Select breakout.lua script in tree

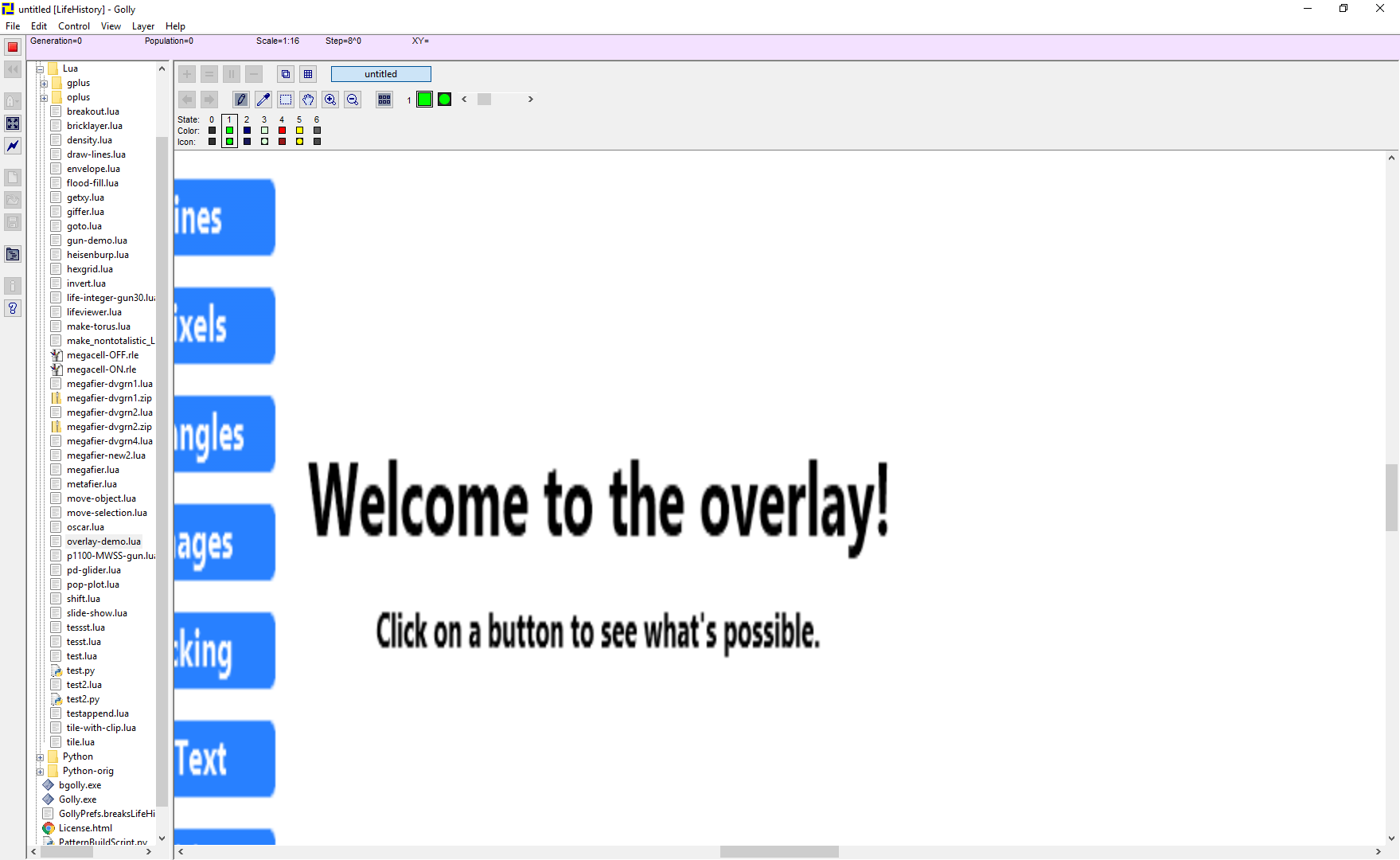(x=93, y=111)
